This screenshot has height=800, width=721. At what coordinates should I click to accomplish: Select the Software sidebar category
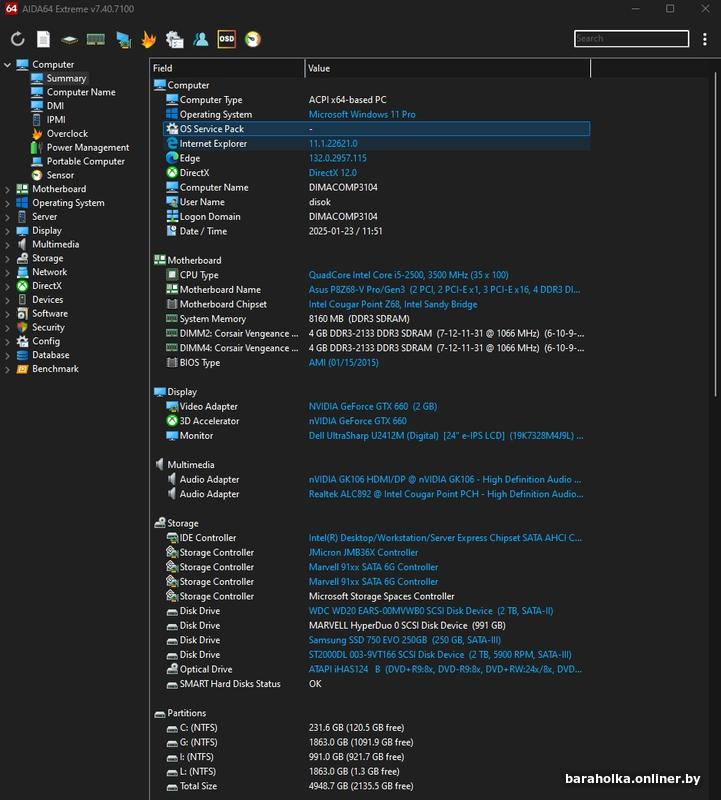50,313
